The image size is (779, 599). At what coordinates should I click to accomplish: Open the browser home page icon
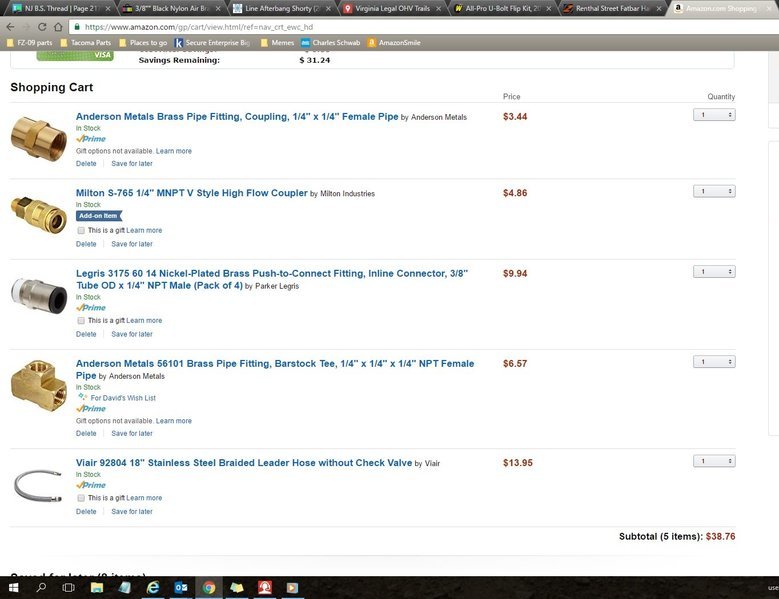[x=58, y=27]
